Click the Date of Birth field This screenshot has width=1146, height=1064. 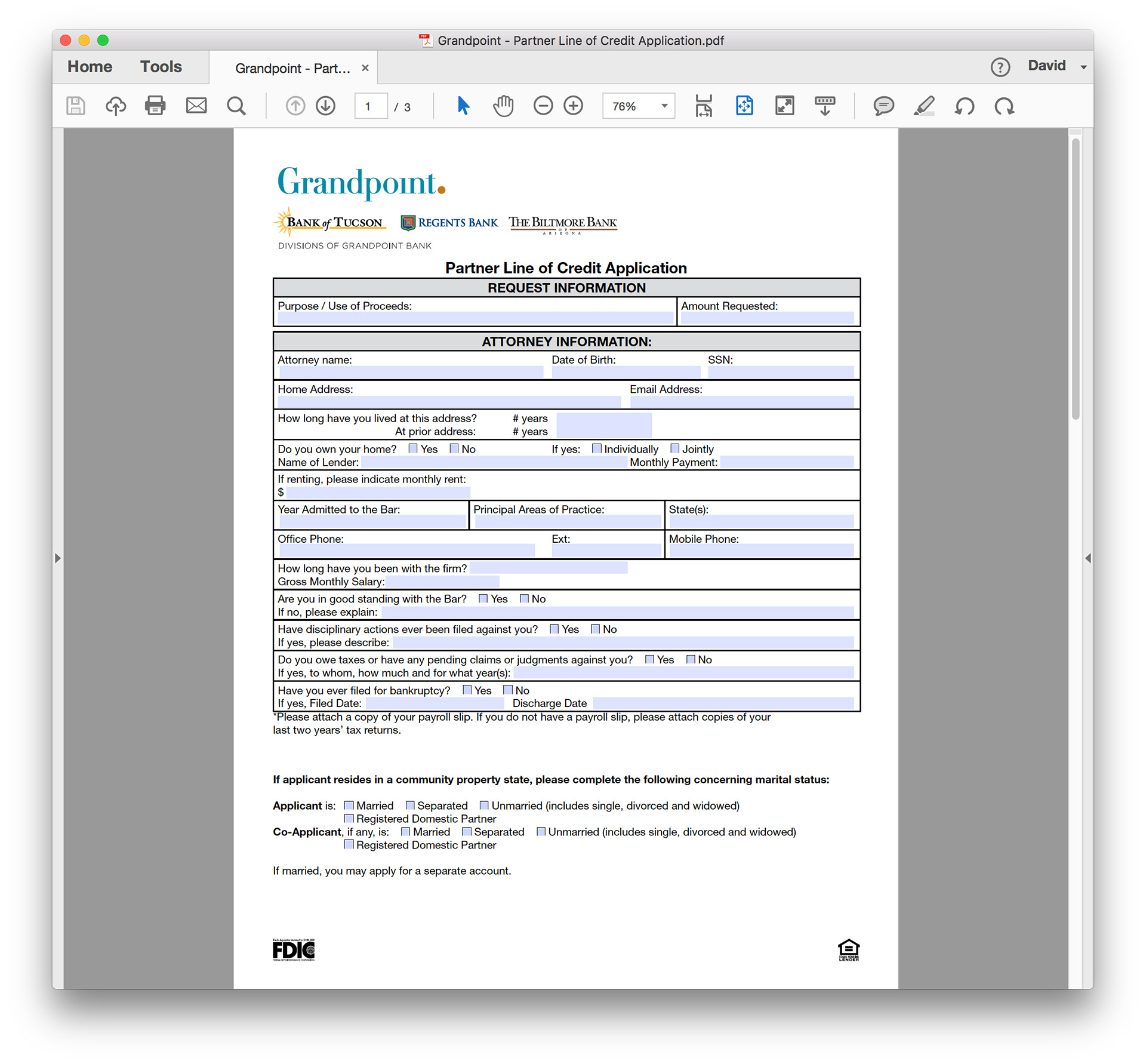[x=626, y=372]
